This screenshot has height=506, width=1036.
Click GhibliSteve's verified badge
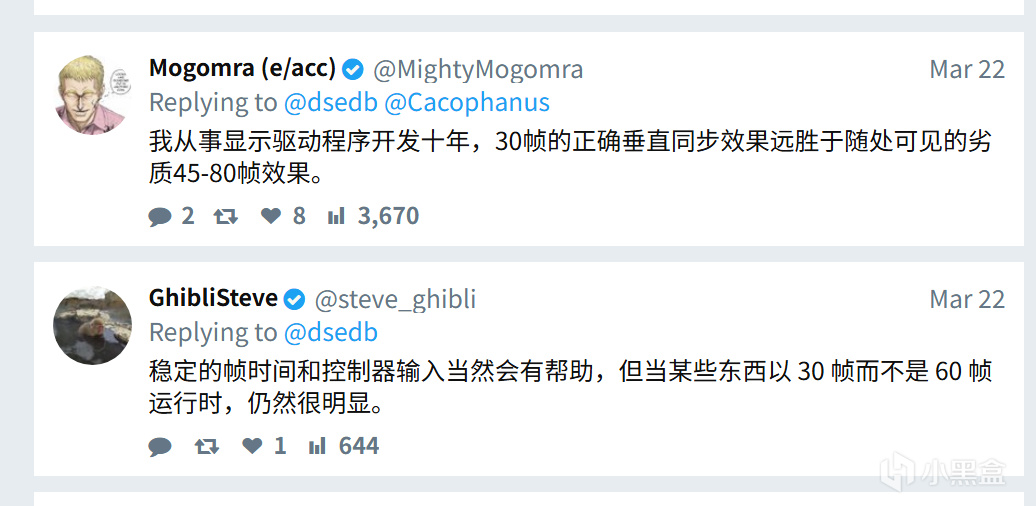(x=295, y=299)
